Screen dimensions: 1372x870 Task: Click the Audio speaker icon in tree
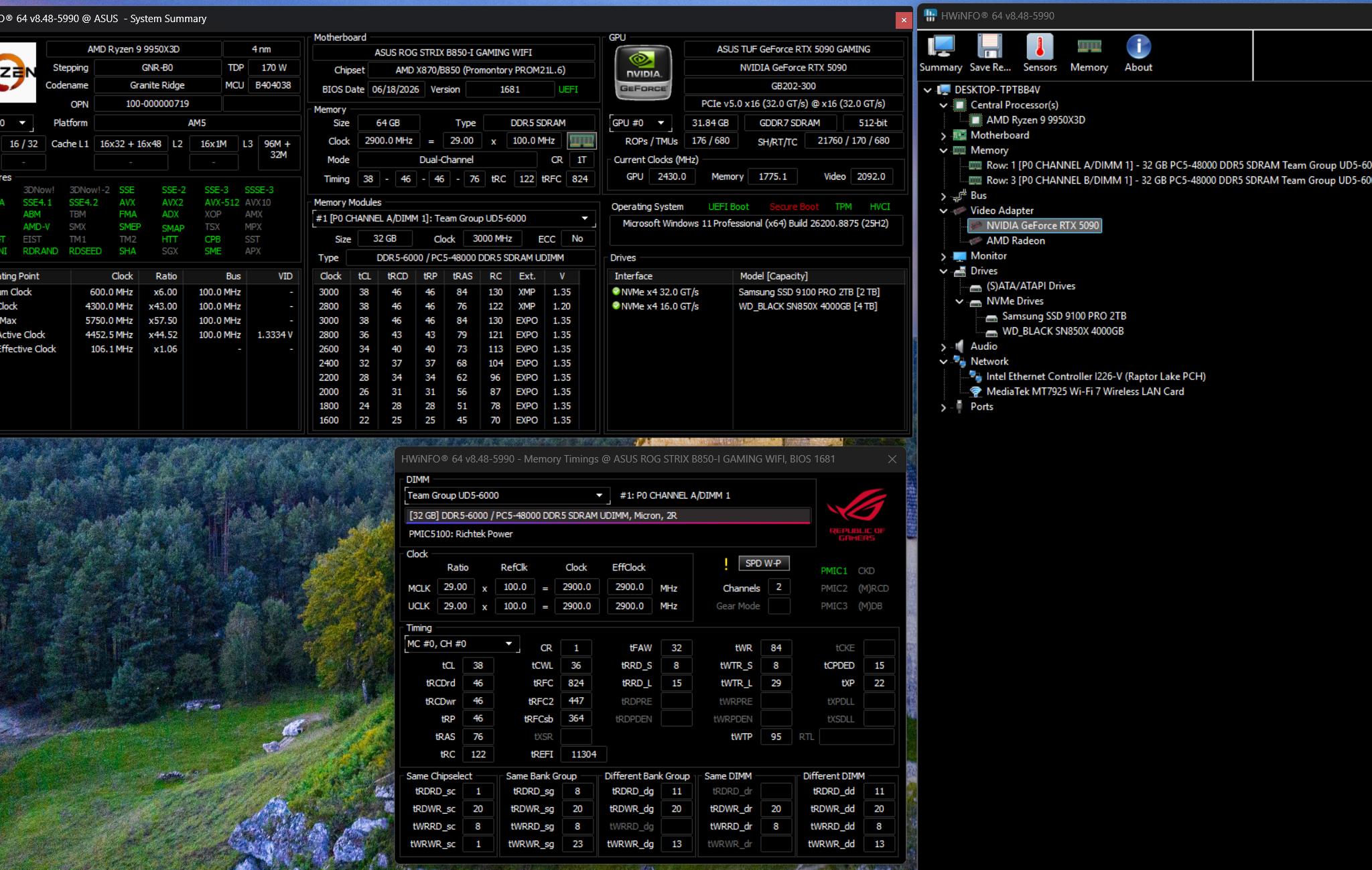960,347
